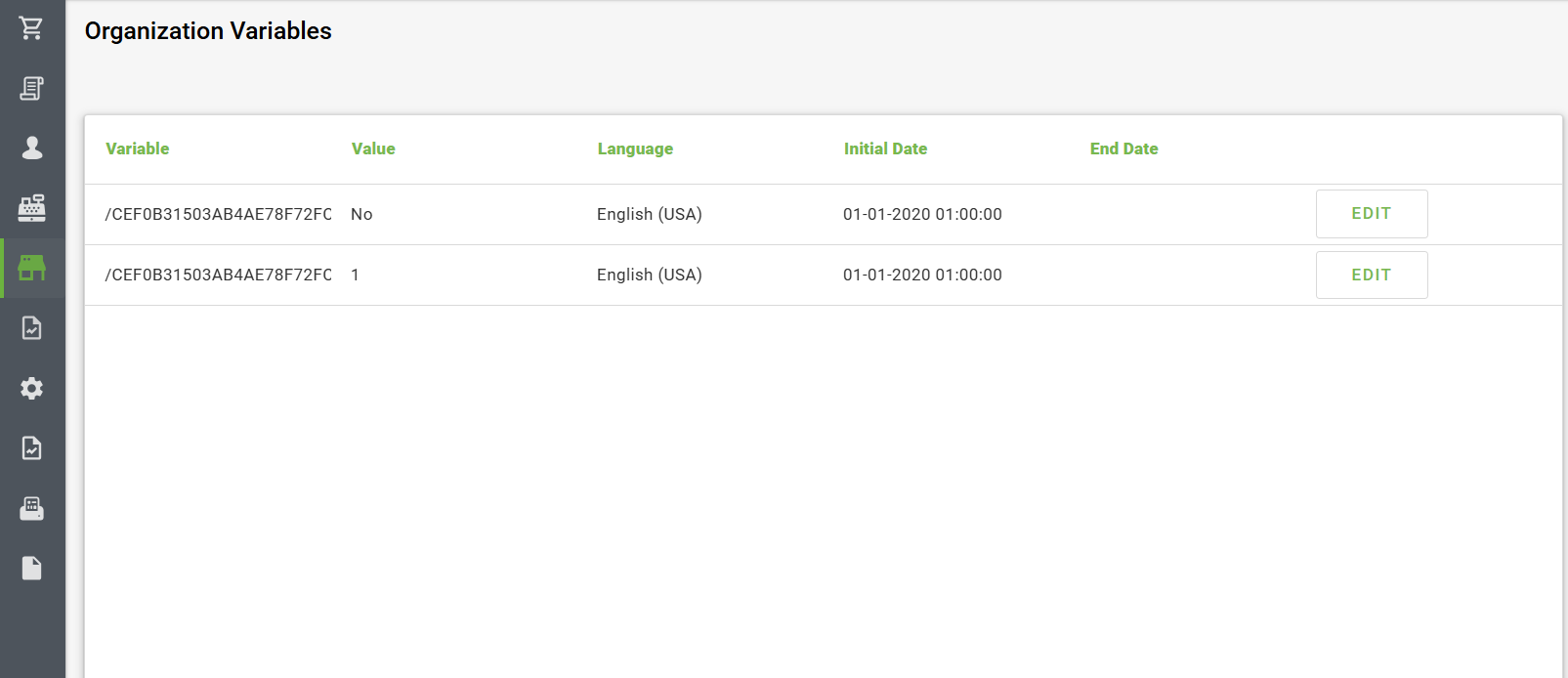Click the fax machine icon in sidebar

(x=31, y=509)
